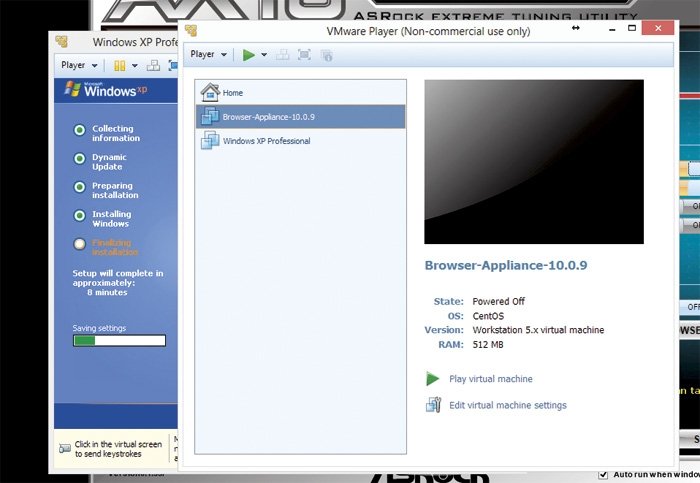Click the black virtual machine preview thumbnail

pyautogui.click(x=534, y=162)
